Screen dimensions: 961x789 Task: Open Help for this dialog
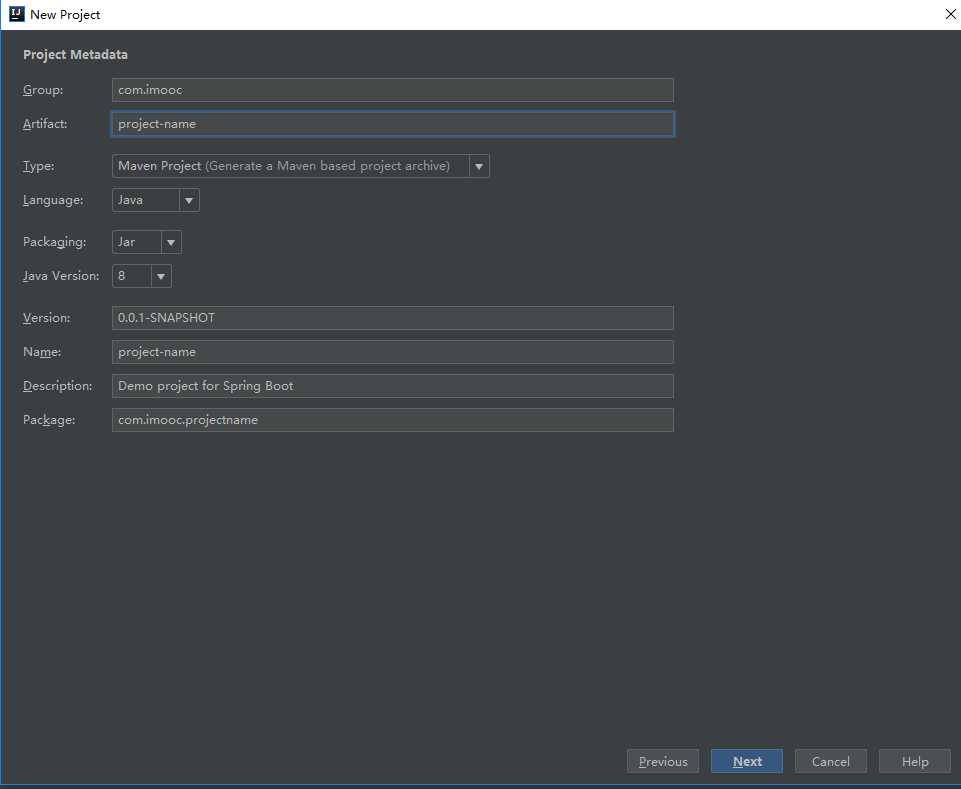pyautogui.click(x=915, y=762)
